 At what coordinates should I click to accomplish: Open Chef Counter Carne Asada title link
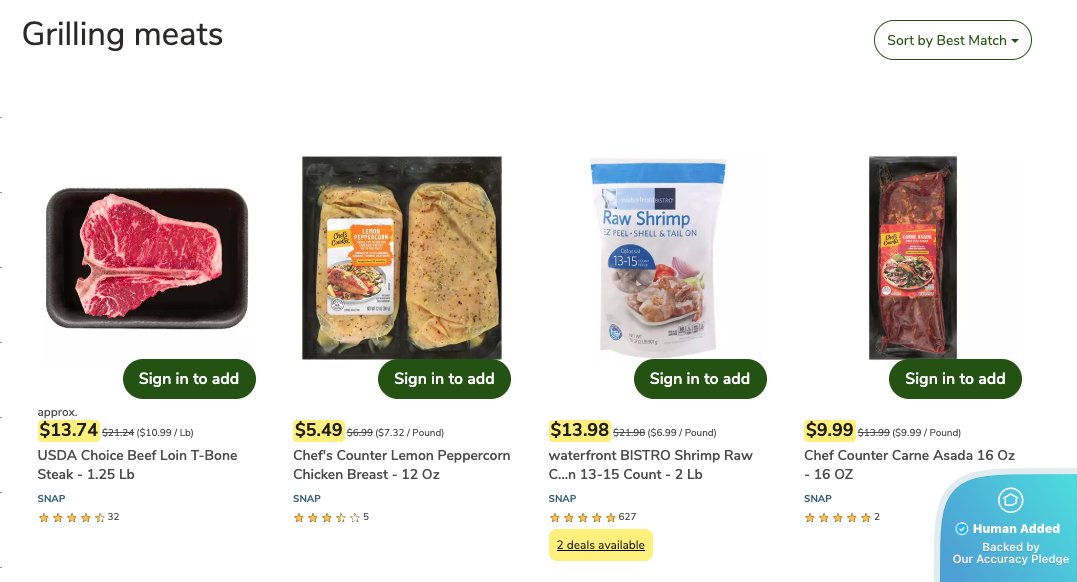(x=909, y=465)
